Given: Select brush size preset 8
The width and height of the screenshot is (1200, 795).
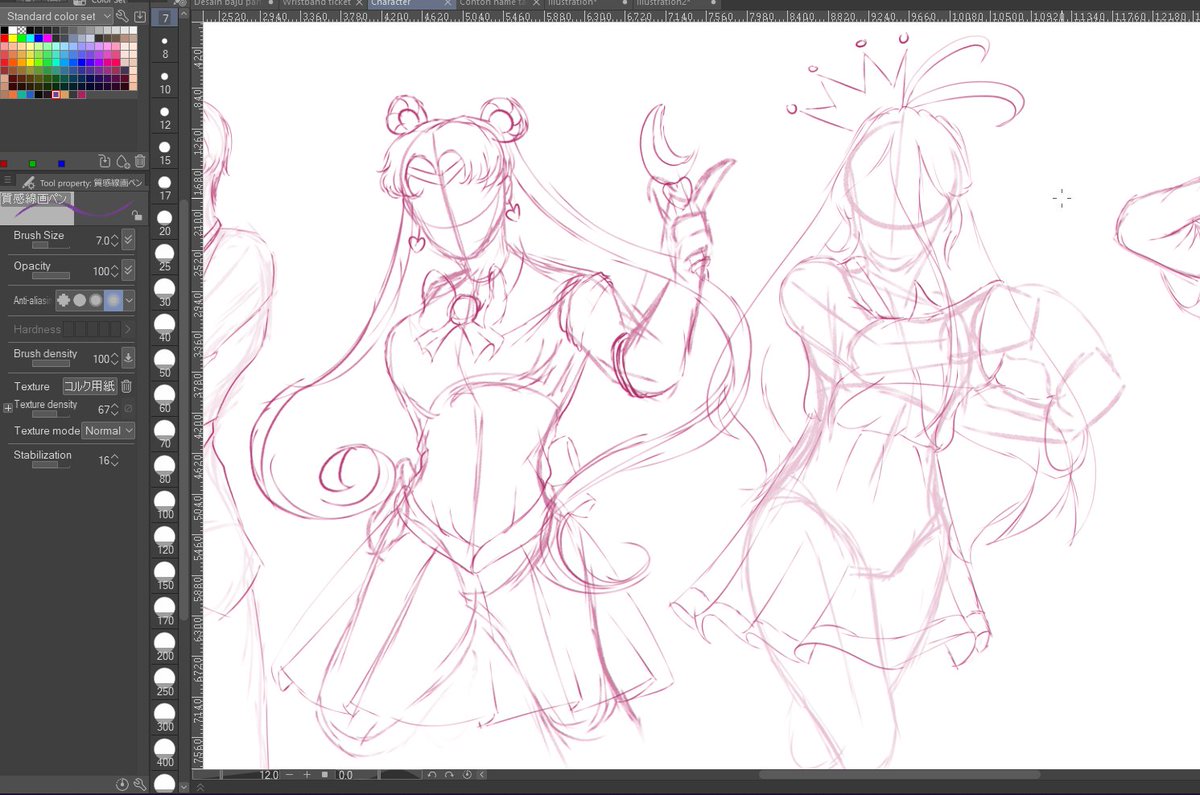Looking at the screenshot, I should [165, 47].
